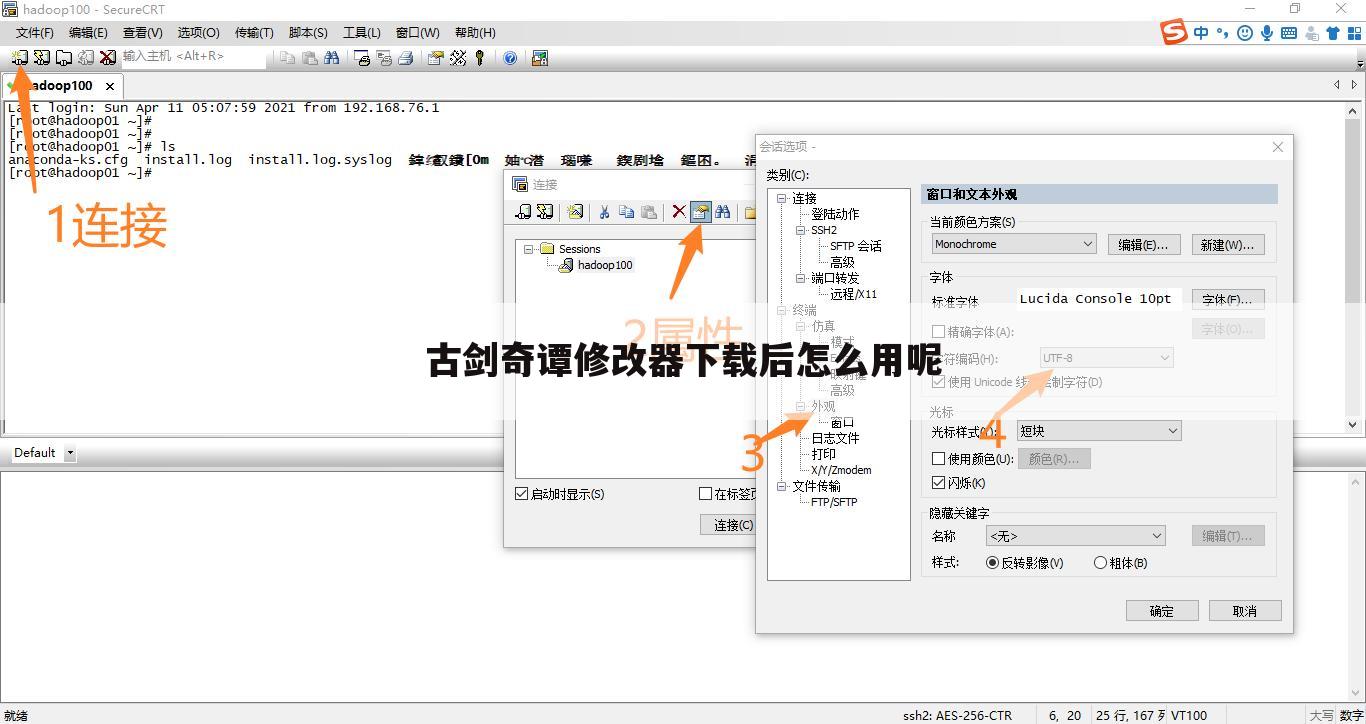Collapse the 文件传输 tree node
The width and height of the screenshot is (1366, 724).
click(x=782, y=486)
